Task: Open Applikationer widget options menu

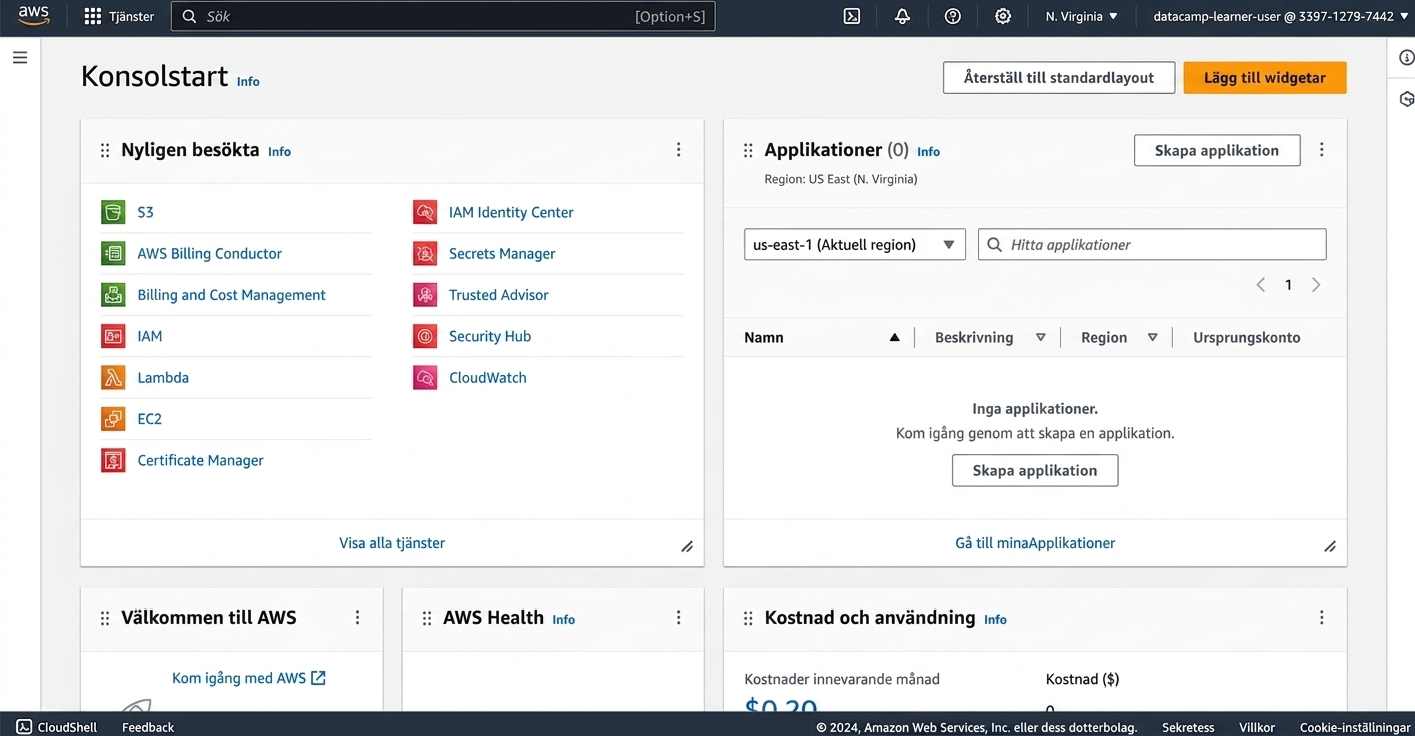Action: click(1322, 150)
